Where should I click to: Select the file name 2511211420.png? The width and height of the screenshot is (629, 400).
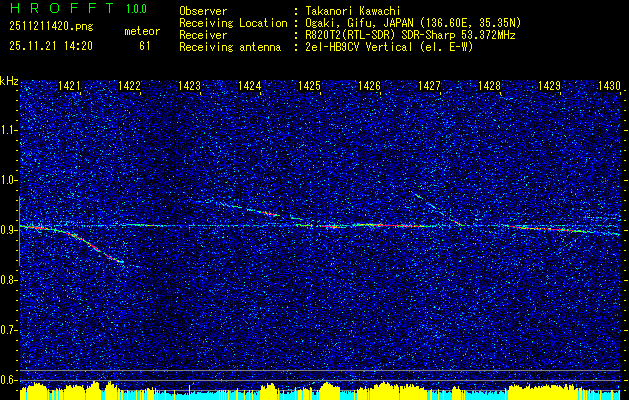tap(51, 27)
